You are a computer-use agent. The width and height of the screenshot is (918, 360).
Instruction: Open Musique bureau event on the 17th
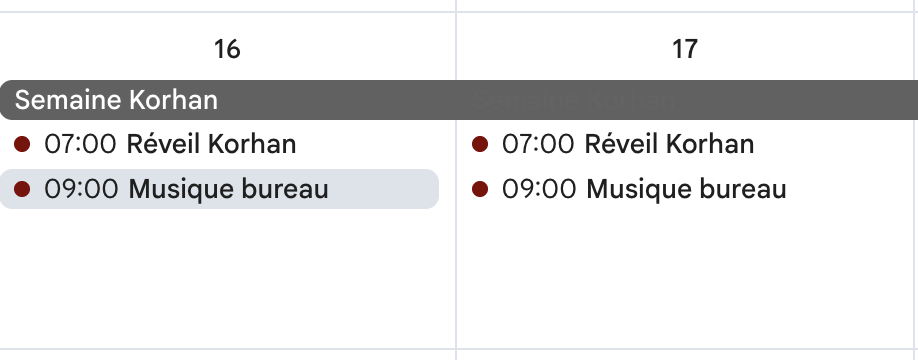pos(677,189)
